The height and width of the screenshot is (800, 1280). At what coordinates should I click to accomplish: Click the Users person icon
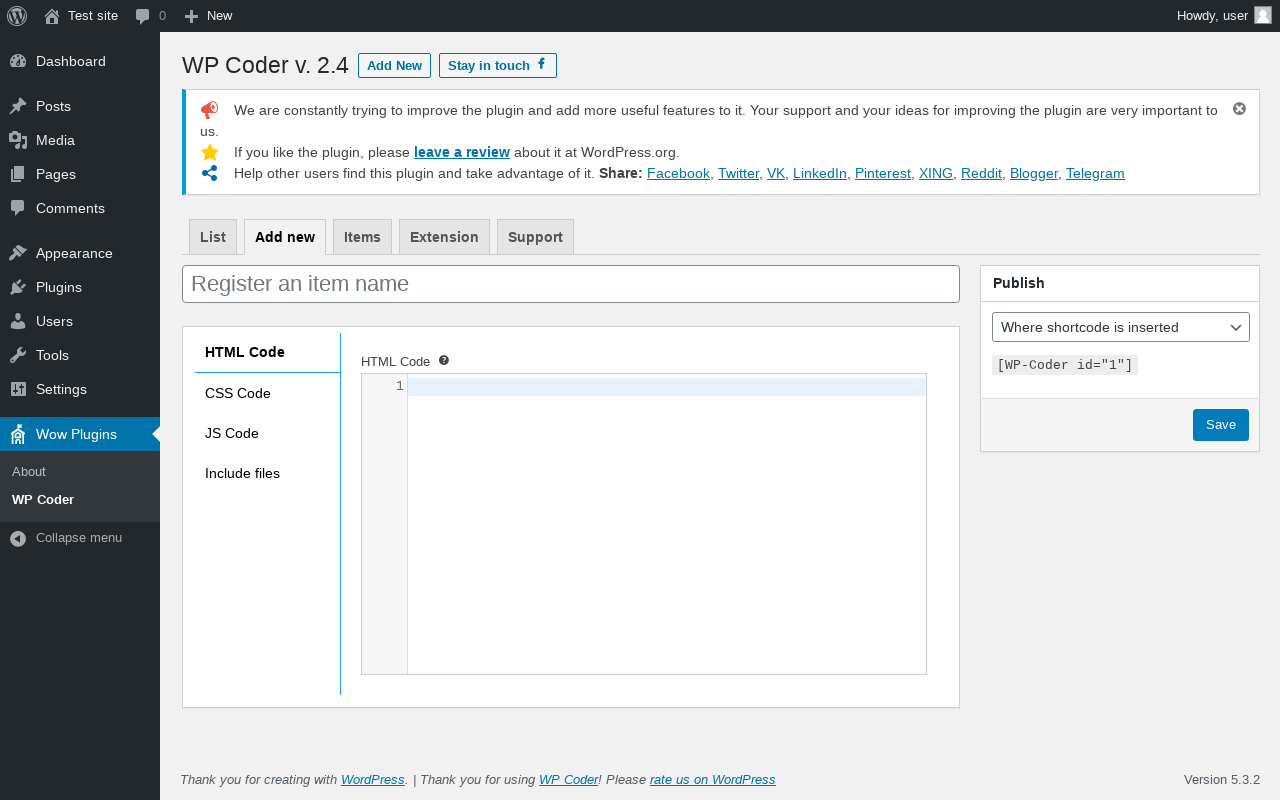point(18,321)
